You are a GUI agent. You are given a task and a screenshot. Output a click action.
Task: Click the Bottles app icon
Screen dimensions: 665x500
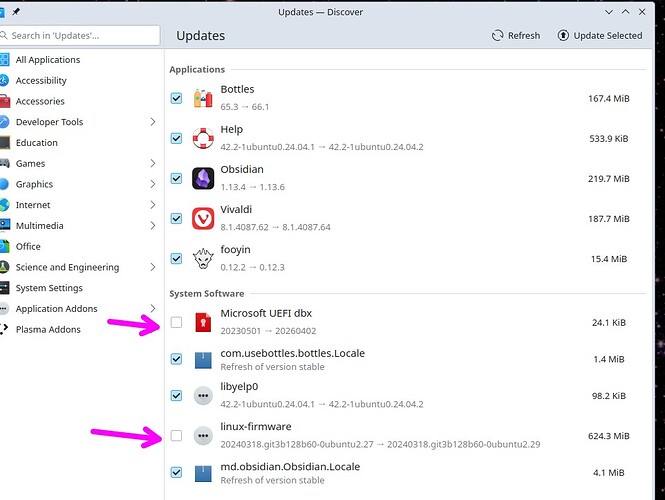pos(203,98)
